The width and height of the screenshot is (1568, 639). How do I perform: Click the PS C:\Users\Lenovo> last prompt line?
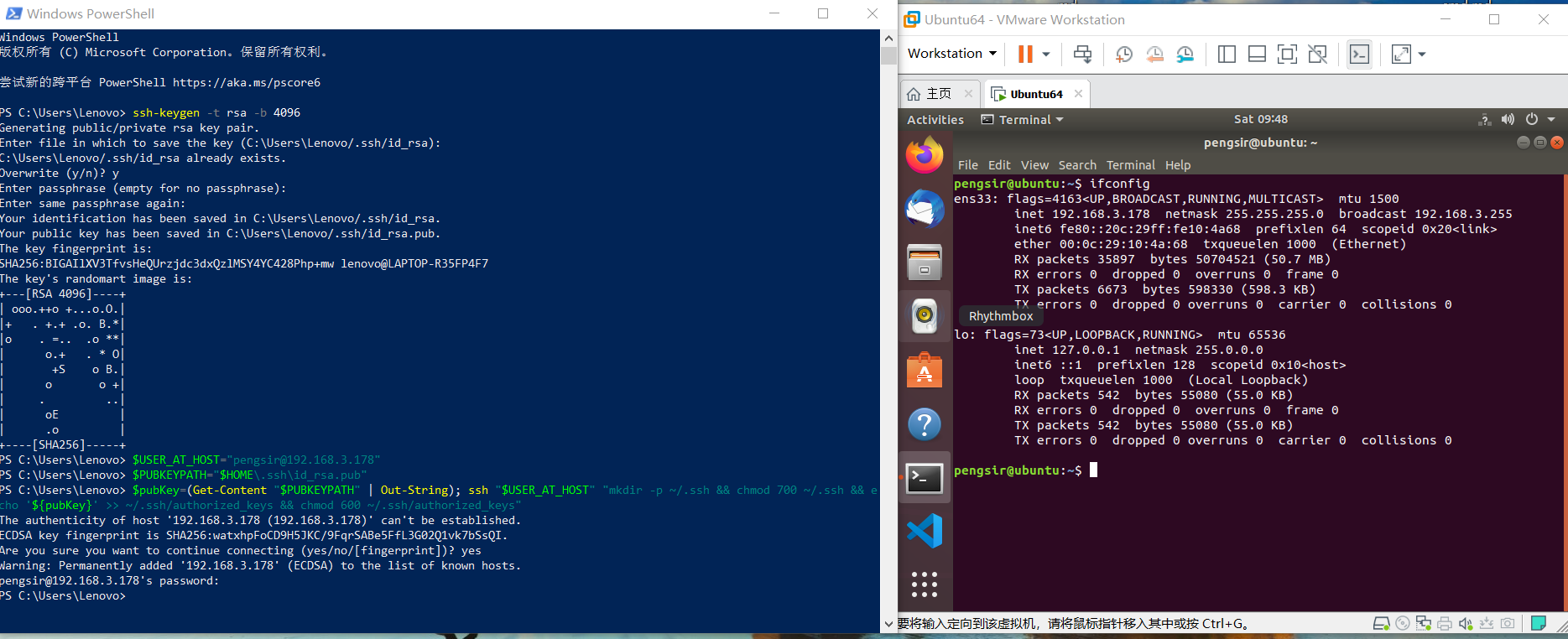click(x=63, y=596)
